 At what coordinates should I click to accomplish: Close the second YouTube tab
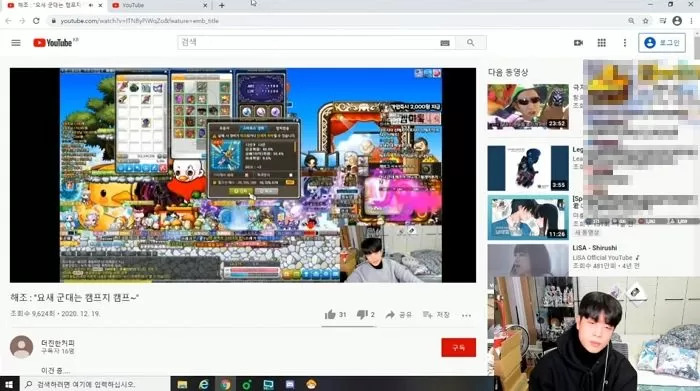point(205,5)
